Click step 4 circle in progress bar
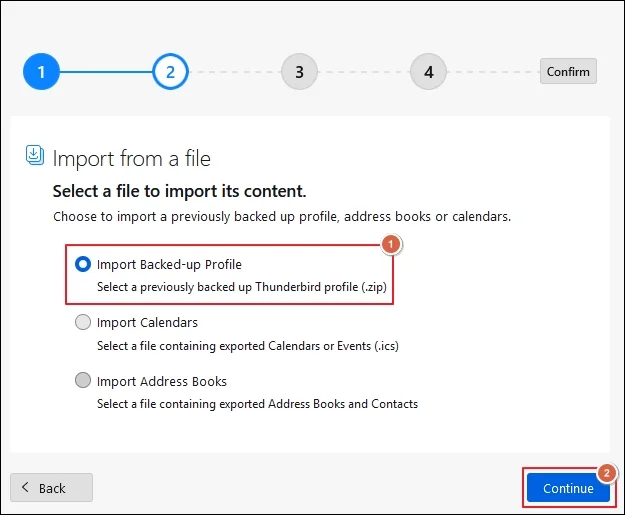This screenshot has height=515, width=625. click(428, 72)
